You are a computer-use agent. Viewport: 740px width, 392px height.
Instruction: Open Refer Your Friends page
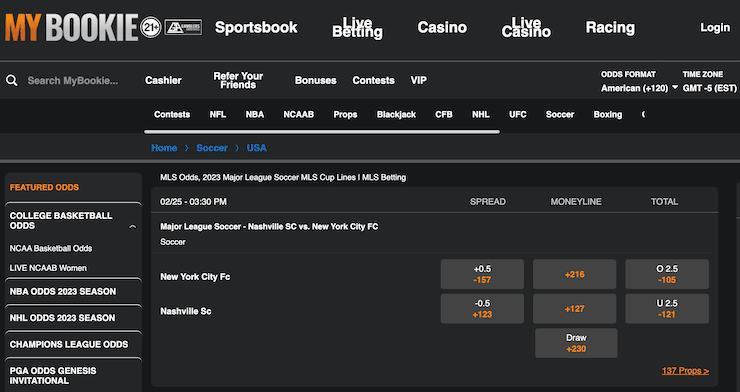click(238, 80)
